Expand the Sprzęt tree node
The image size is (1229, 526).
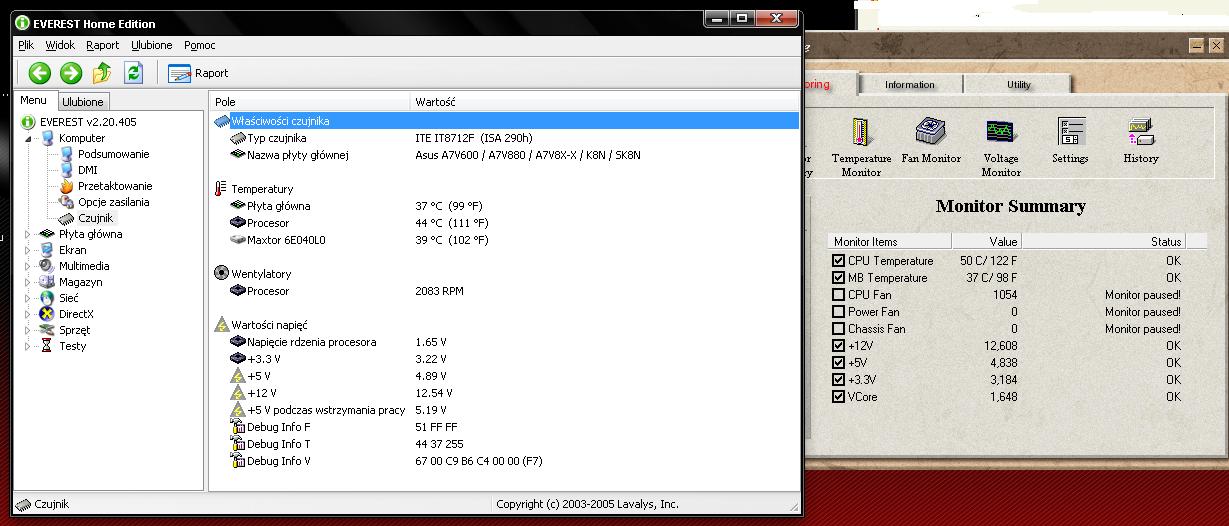[28, 330]
